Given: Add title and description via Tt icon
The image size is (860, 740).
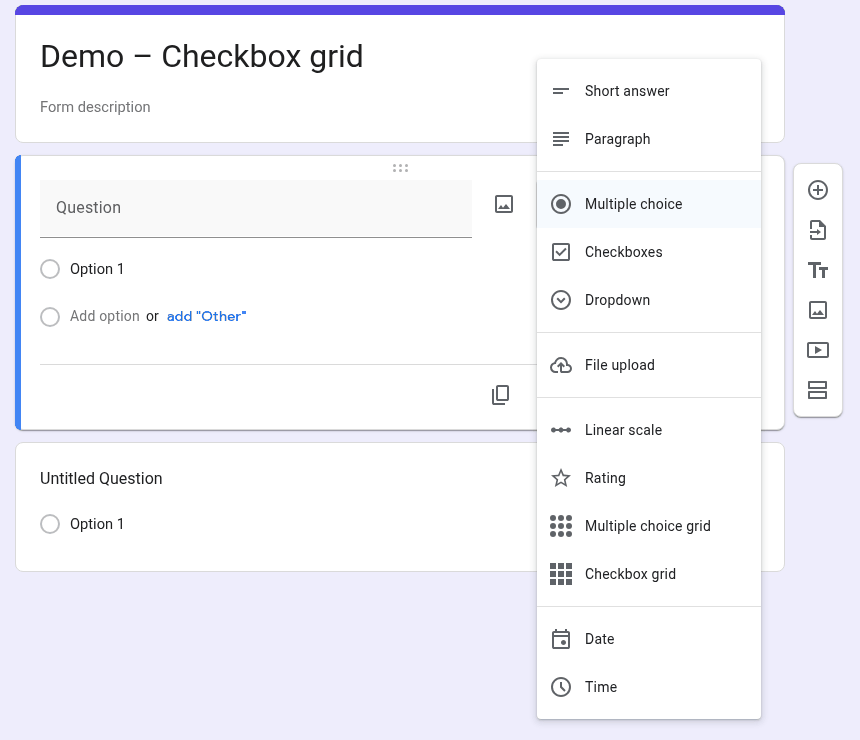Looking at the screenshot, I should 818,270.
